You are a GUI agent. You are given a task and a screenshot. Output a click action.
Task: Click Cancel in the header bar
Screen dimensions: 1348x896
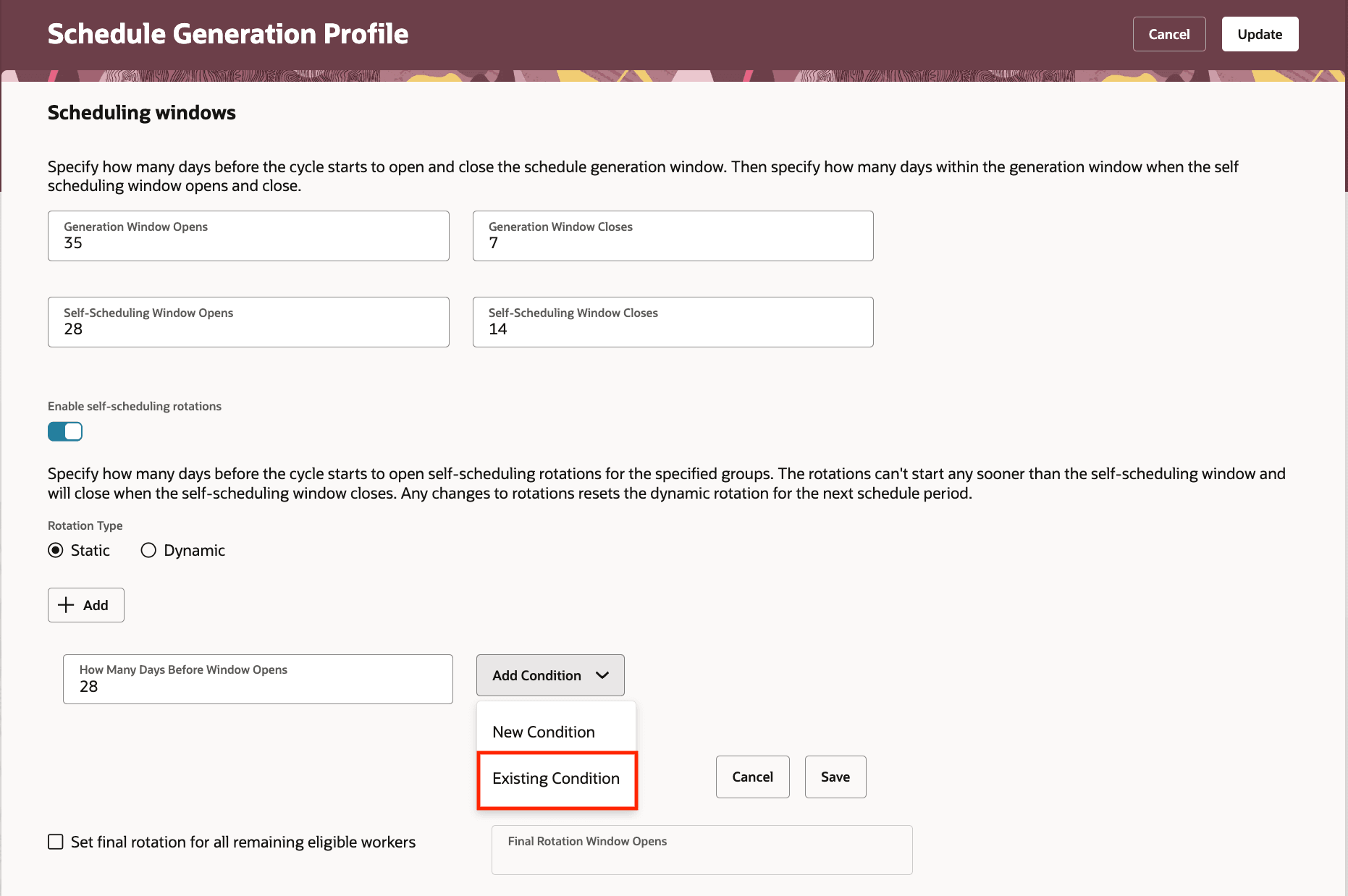coord(1169,33)
